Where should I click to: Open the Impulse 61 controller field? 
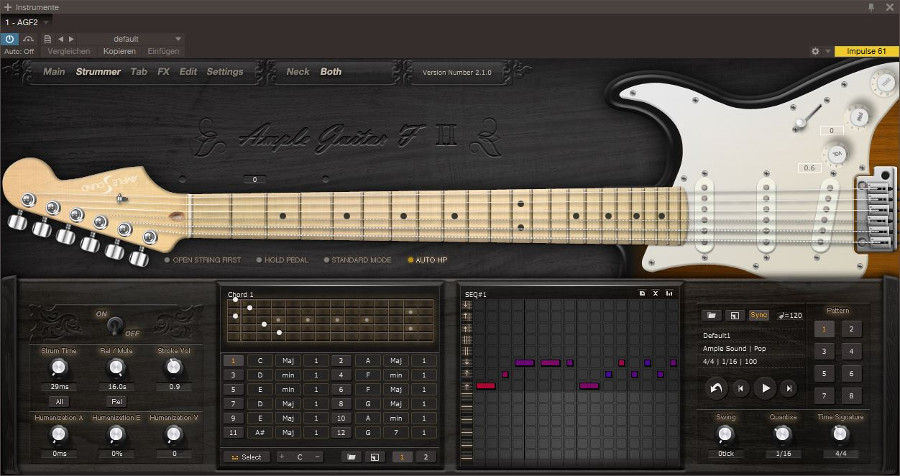(x=867, y=51)
